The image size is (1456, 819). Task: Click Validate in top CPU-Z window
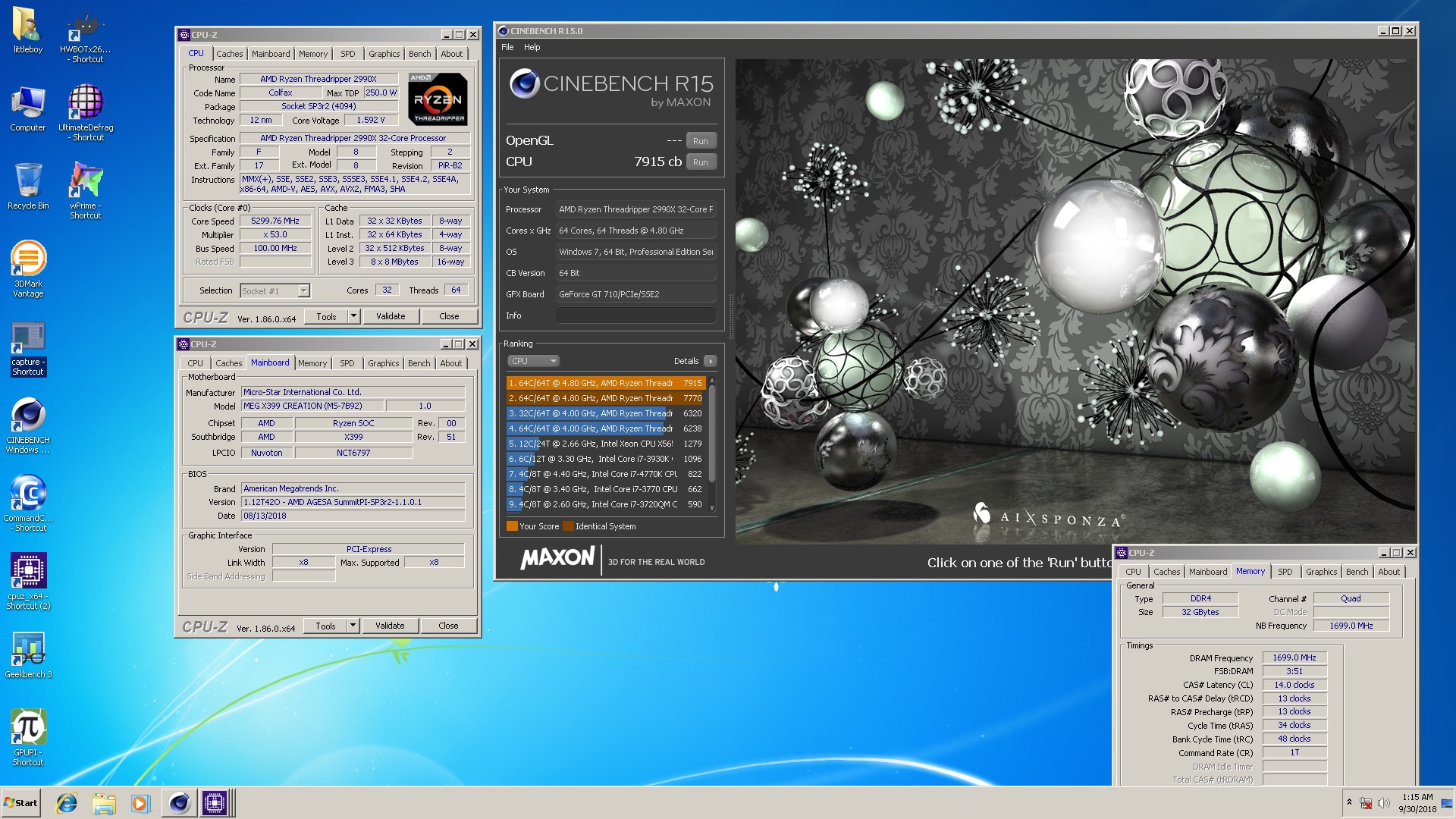click(x=391, y=316)
